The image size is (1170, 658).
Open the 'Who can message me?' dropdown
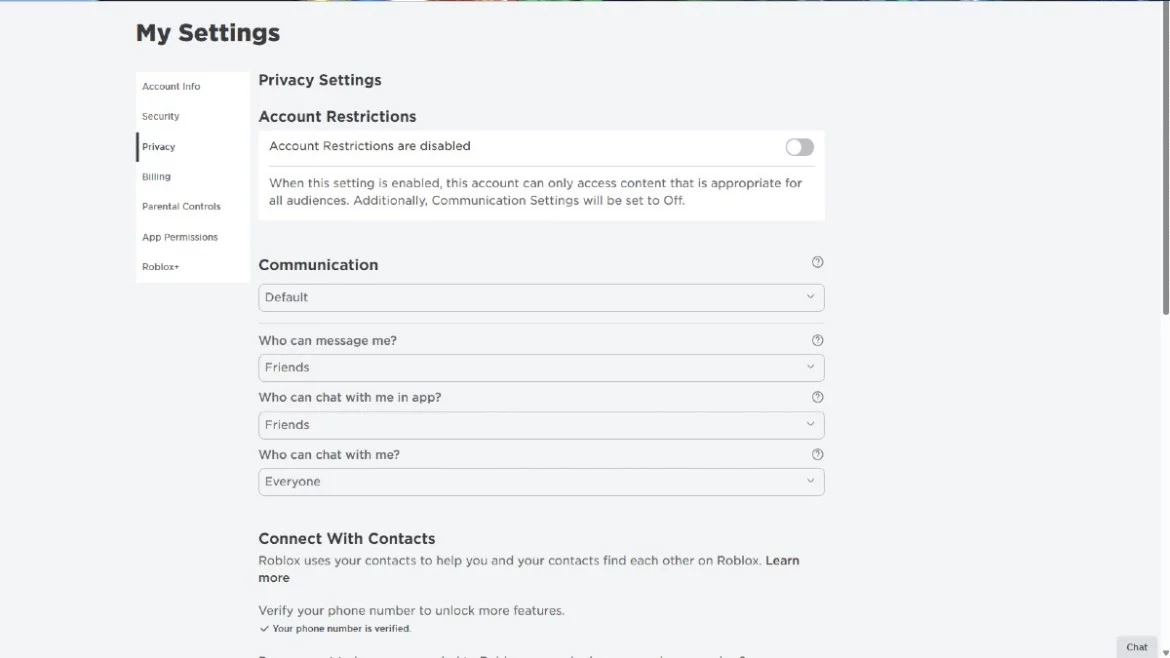541,367
